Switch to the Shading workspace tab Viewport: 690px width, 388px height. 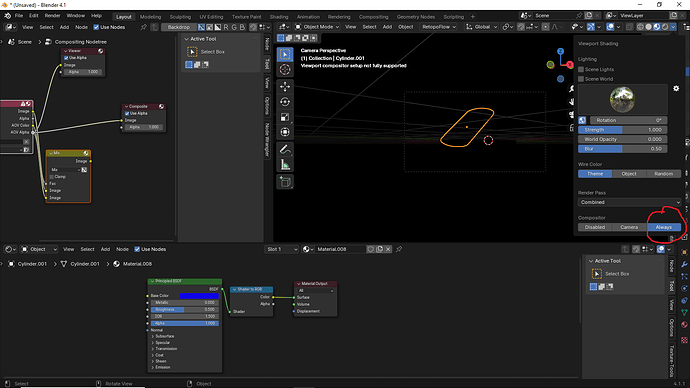point(279,17)
